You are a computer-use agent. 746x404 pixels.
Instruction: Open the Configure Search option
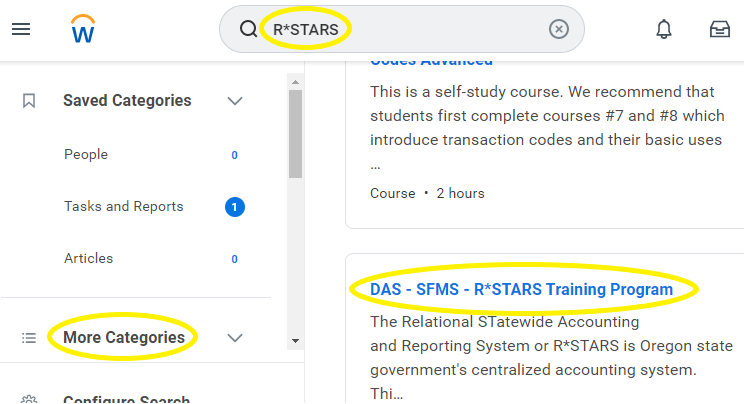126,400
